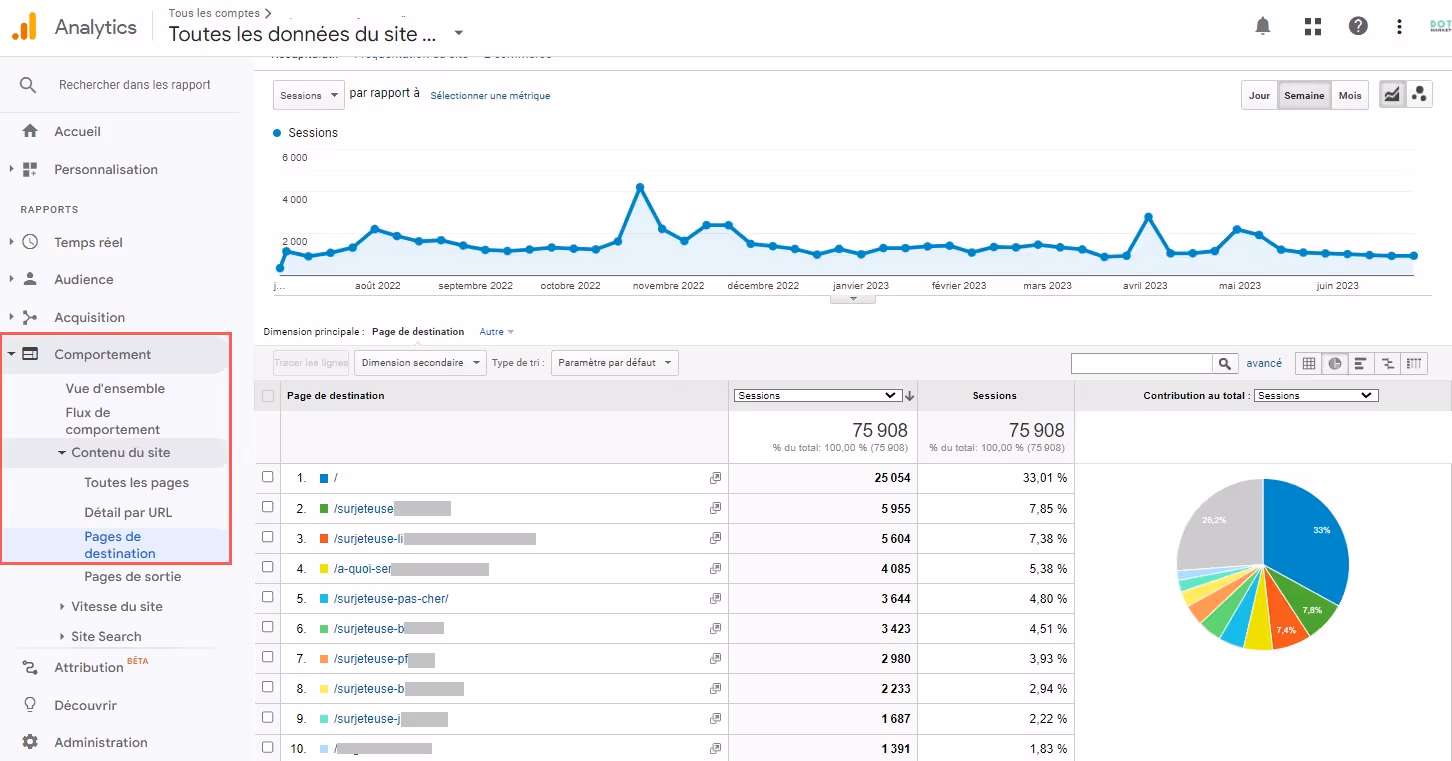This screenshot has width=1452, height=761.
Task: Open the "Contribution au total" dropdown
Action: click(1316, 394)
